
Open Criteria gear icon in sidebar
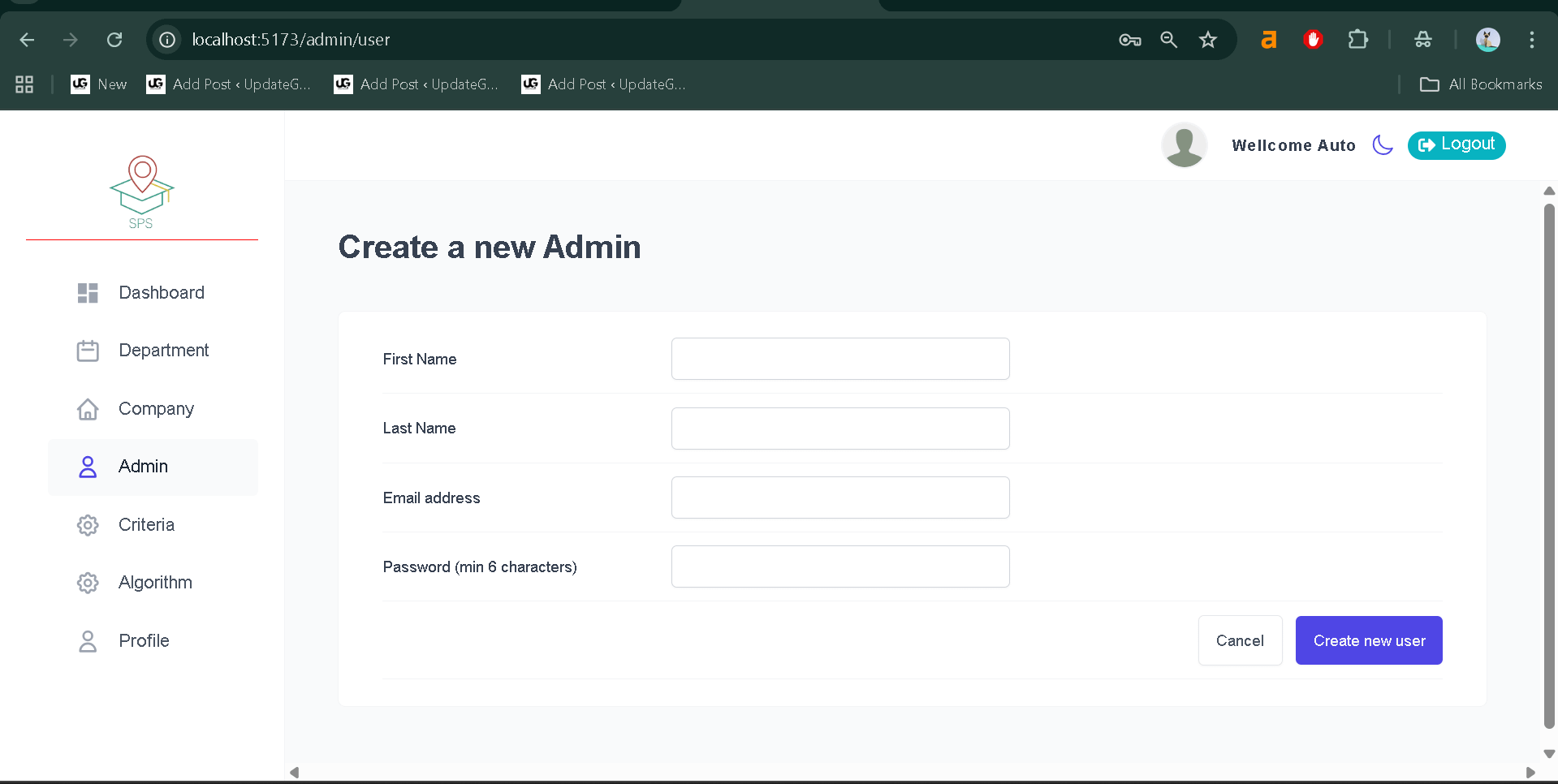pos(88,525)
